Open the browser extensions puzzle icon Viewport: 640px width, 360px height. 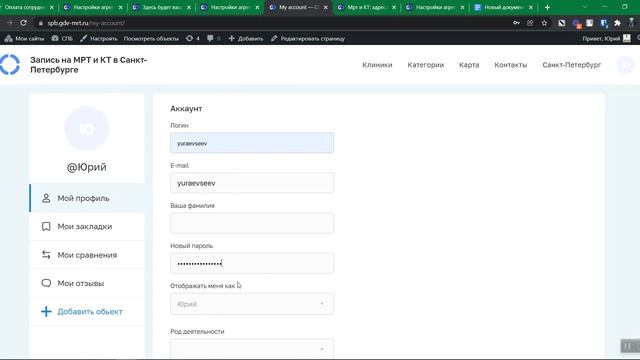618,23
